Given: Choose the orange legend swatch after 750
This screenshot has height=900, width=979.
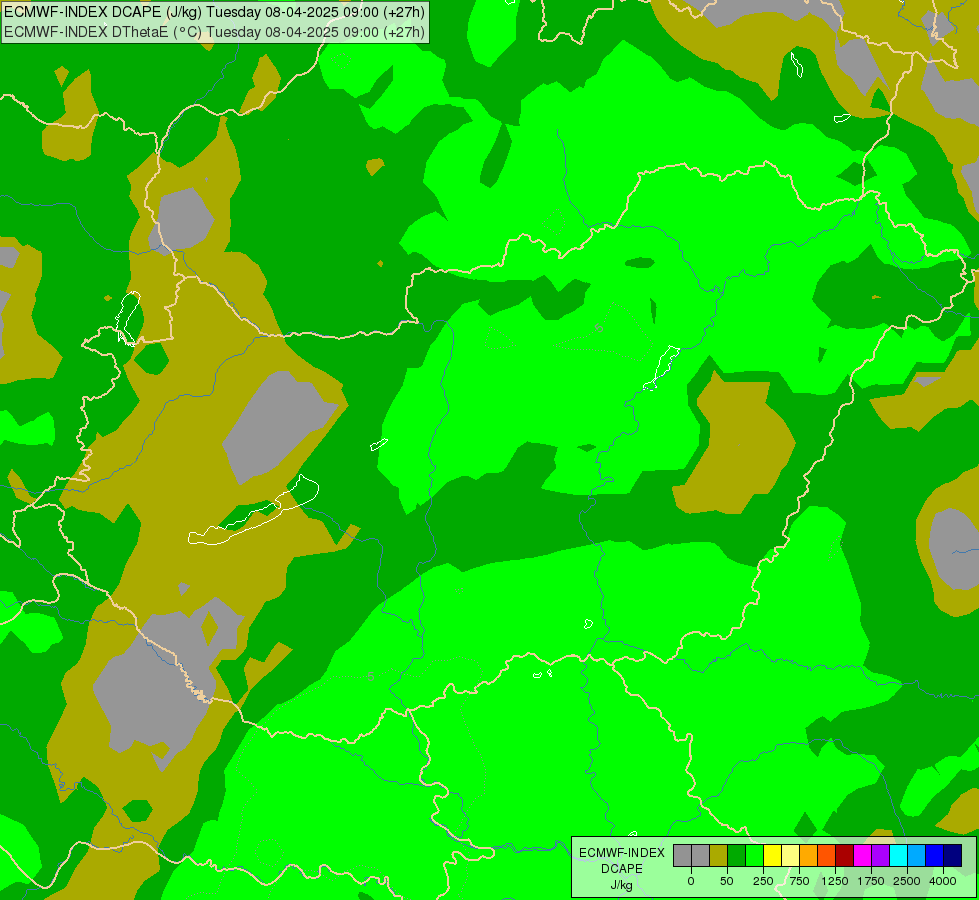Looking at the screenshot, I should pyautogui.click(x=809, y=856).
